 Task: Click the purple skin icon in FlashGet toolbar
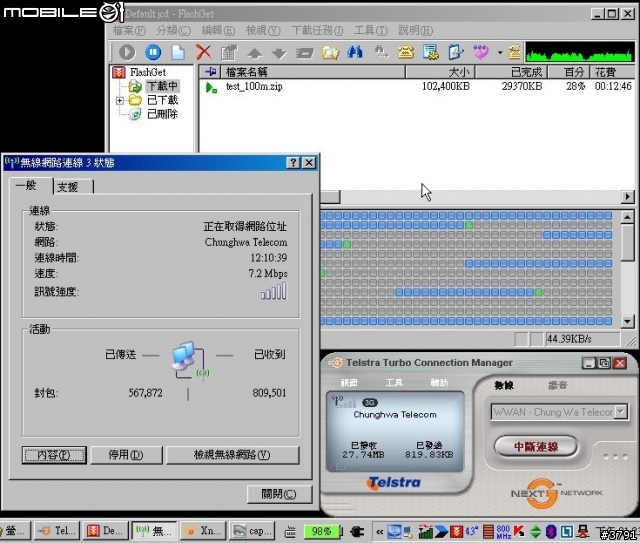481,52
